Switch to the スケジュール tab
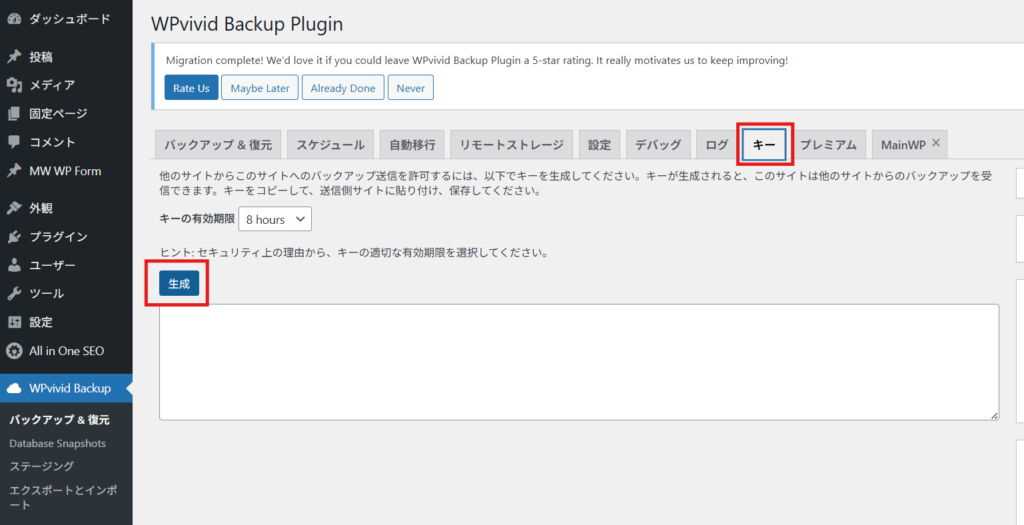Screen dimensions: 1024x525 click(x=332, y=145)
